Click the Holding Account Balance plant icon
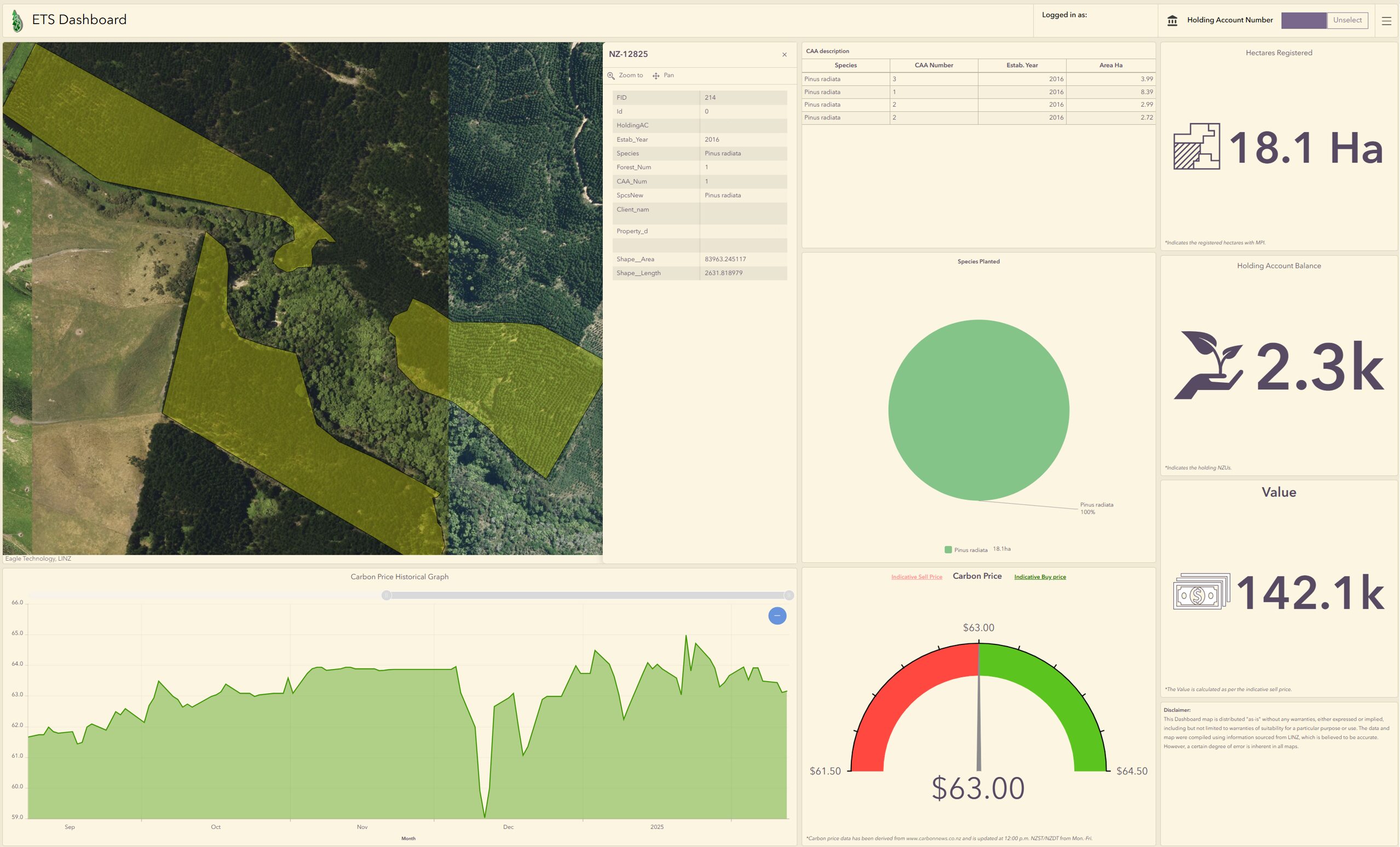Viewport: 1400px width, 847px height. click(1208, 365)
